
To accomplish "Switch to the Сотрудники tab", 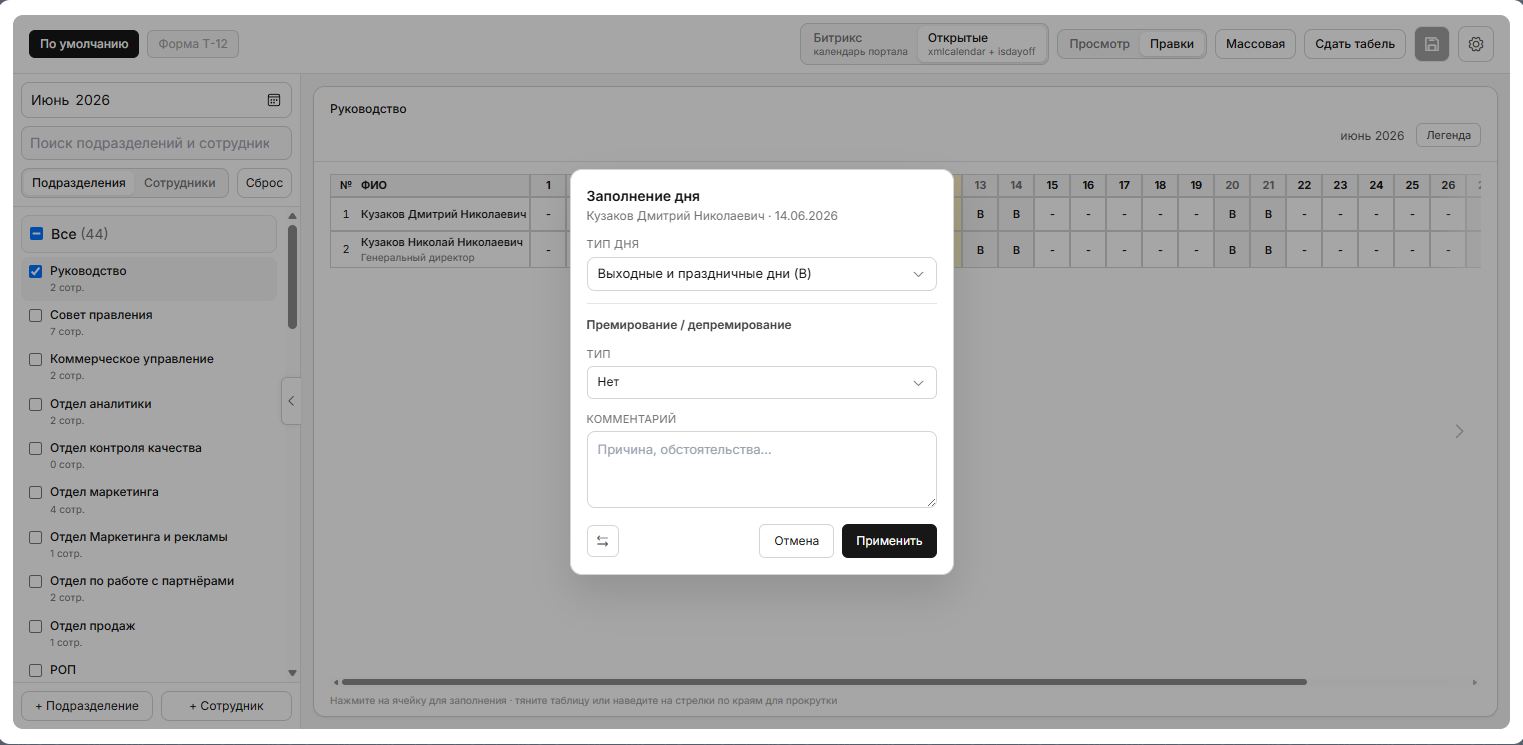I will click(179, 183).
